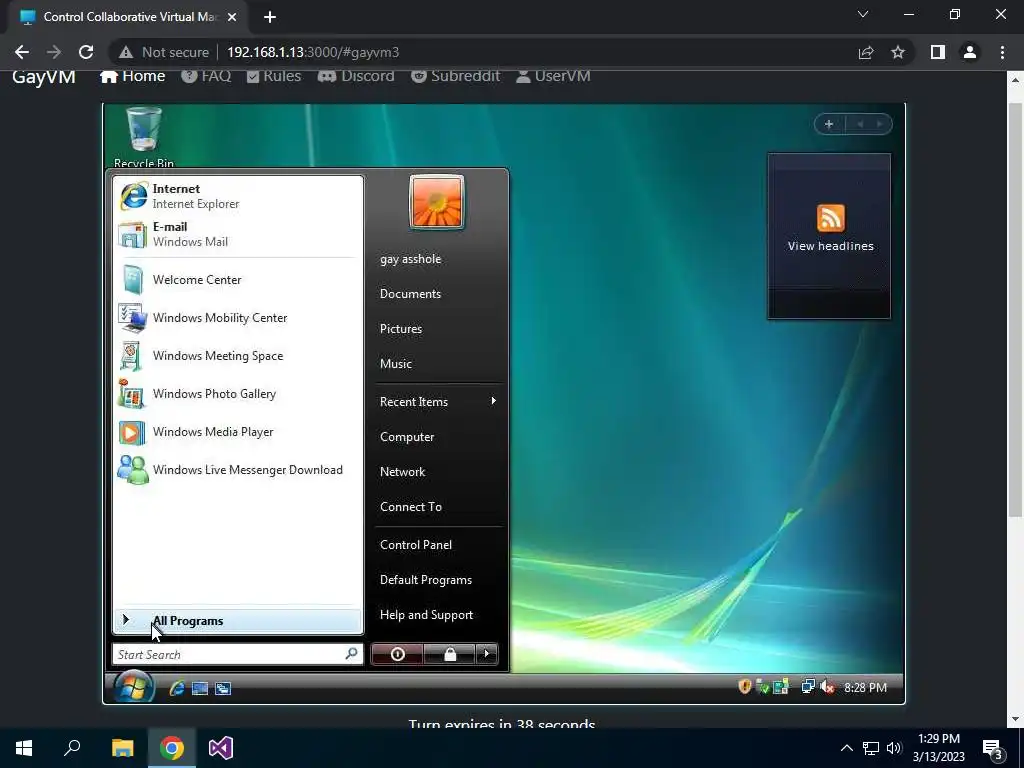
Task: Click Internet Explorer quick launch icon
Action: tap(176, 688)
